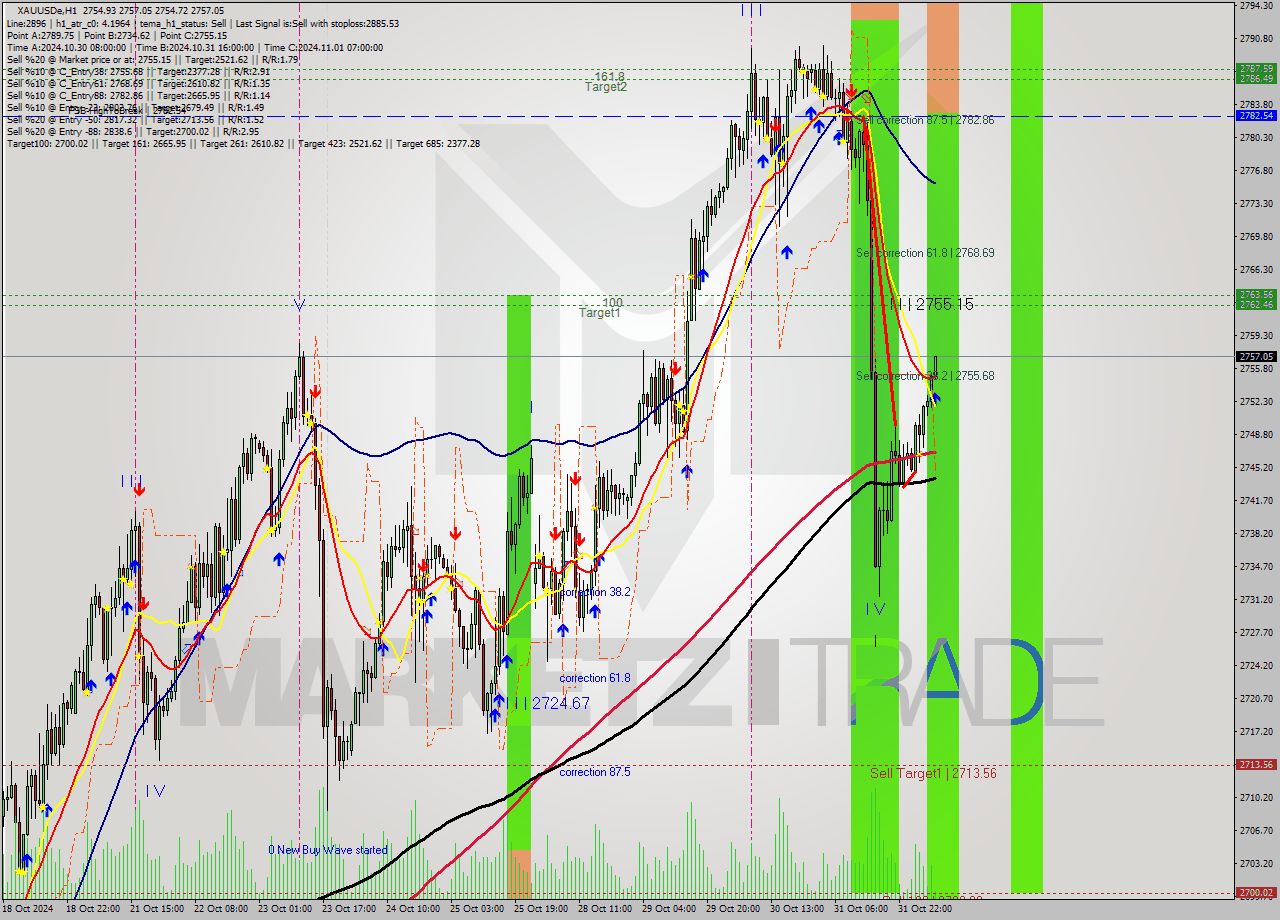Click the 'Sell %10 @ C_Entry38' line
1280x920 pixels.
click(138, 71)
